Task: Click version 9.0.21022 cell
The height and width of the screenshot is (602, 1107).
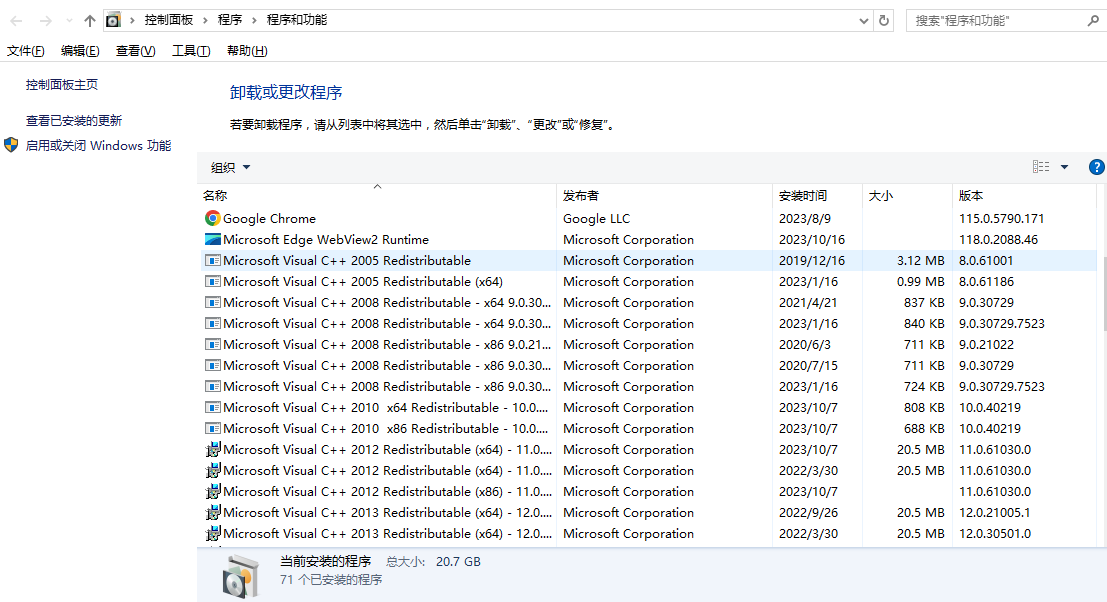Action: click(986, 344)
